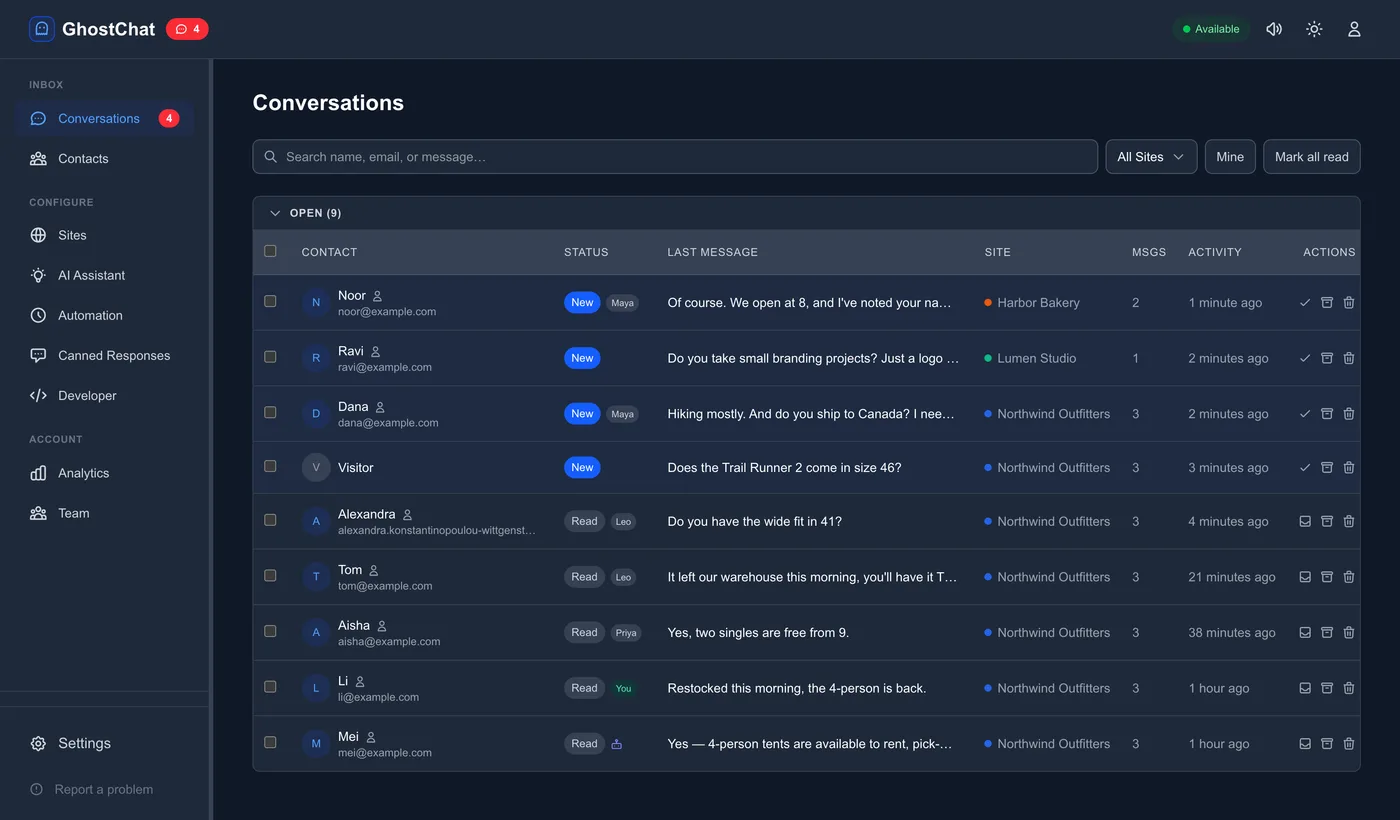Screen dimensions: 1400x820
Task: Select Ravi's row checkbox
Action: pos(270,357)
